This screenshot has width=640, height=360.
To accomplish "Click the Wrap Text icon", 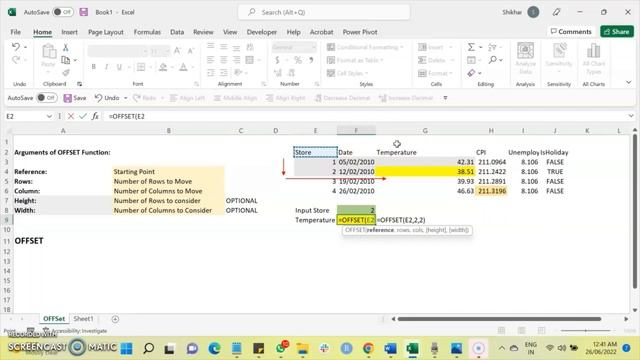I will [x=250, y=47].
